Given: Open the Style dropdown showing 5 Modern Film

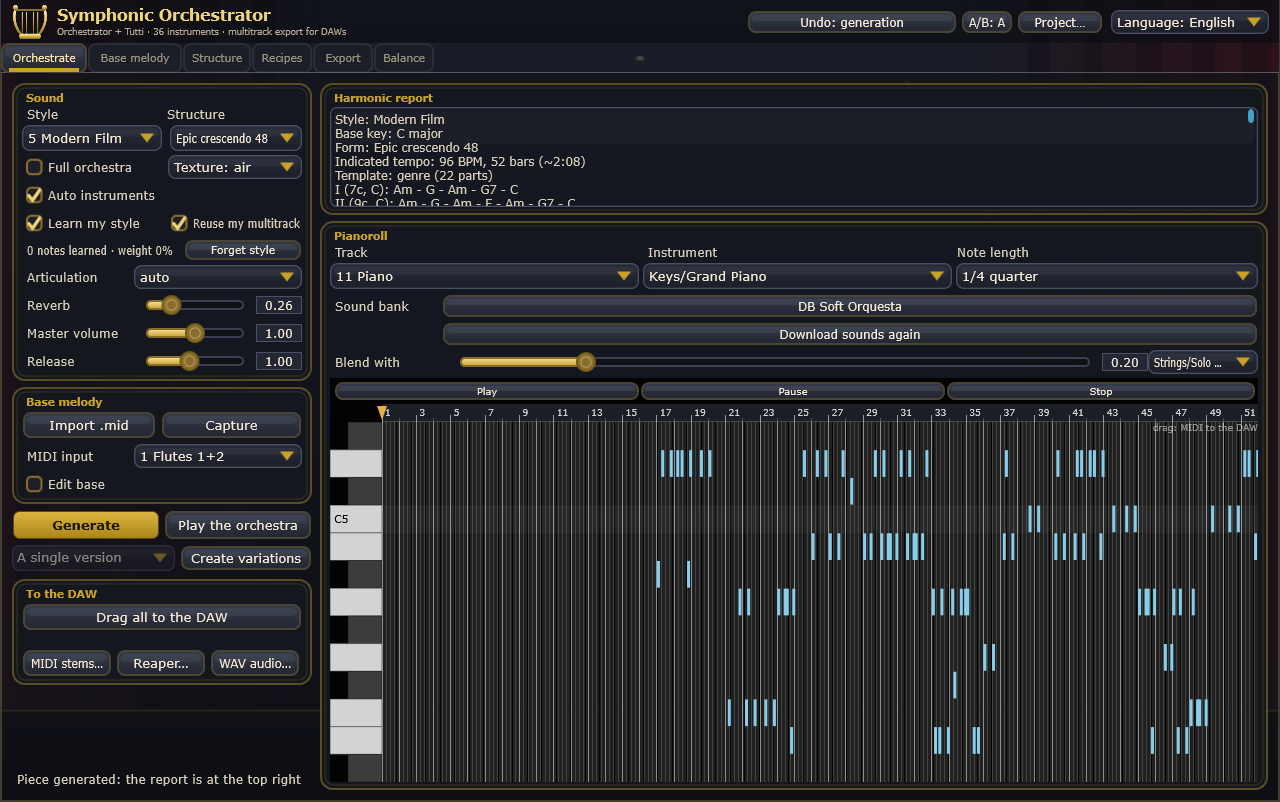Looking at the screenshot, I should pos(92,138).
